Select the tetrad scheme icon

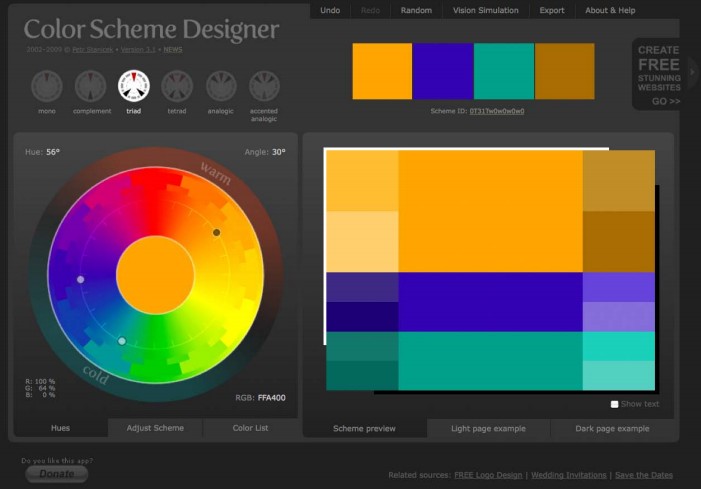click(x=177, y=86)
